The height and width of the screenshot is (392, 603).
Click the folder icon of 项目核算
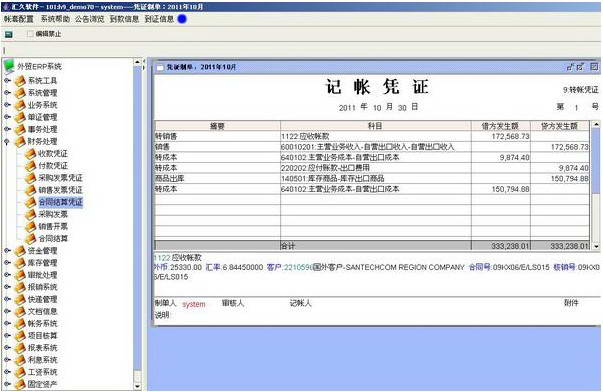[20, 335]
